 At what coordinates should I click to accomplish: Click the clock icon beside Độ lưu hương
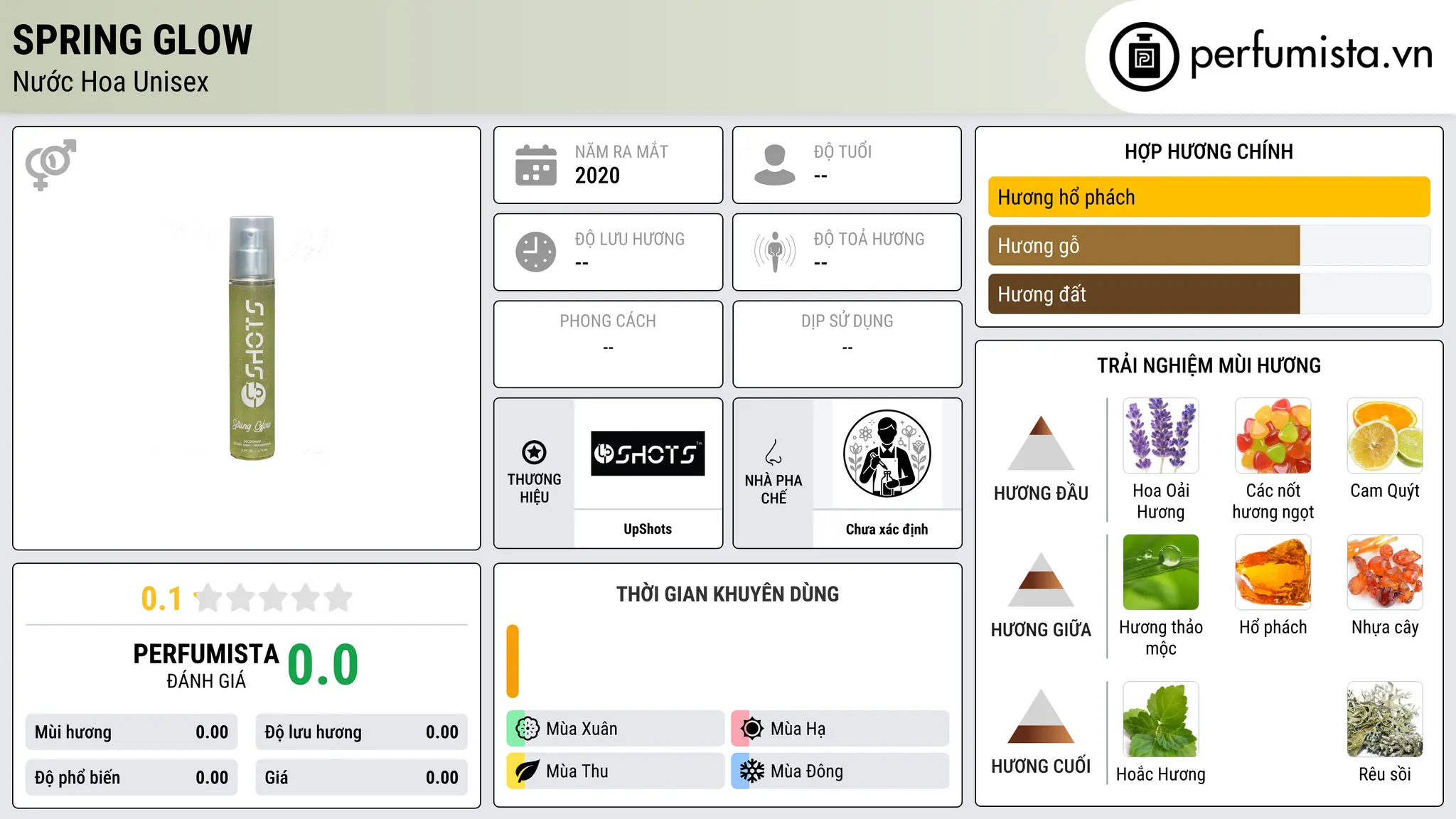[x=536, y=252]
